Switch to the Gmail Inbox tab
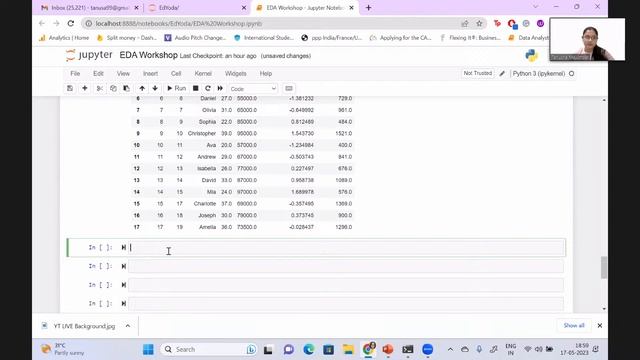The image size is (640, 360). pyautogui.click(x=89, y=8)
